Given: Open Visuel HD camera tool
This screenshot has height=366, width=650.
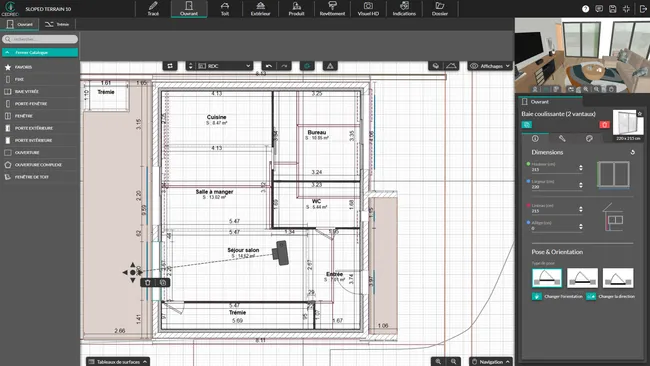Looking at the screenshot, I should click(x=368, y=8).
